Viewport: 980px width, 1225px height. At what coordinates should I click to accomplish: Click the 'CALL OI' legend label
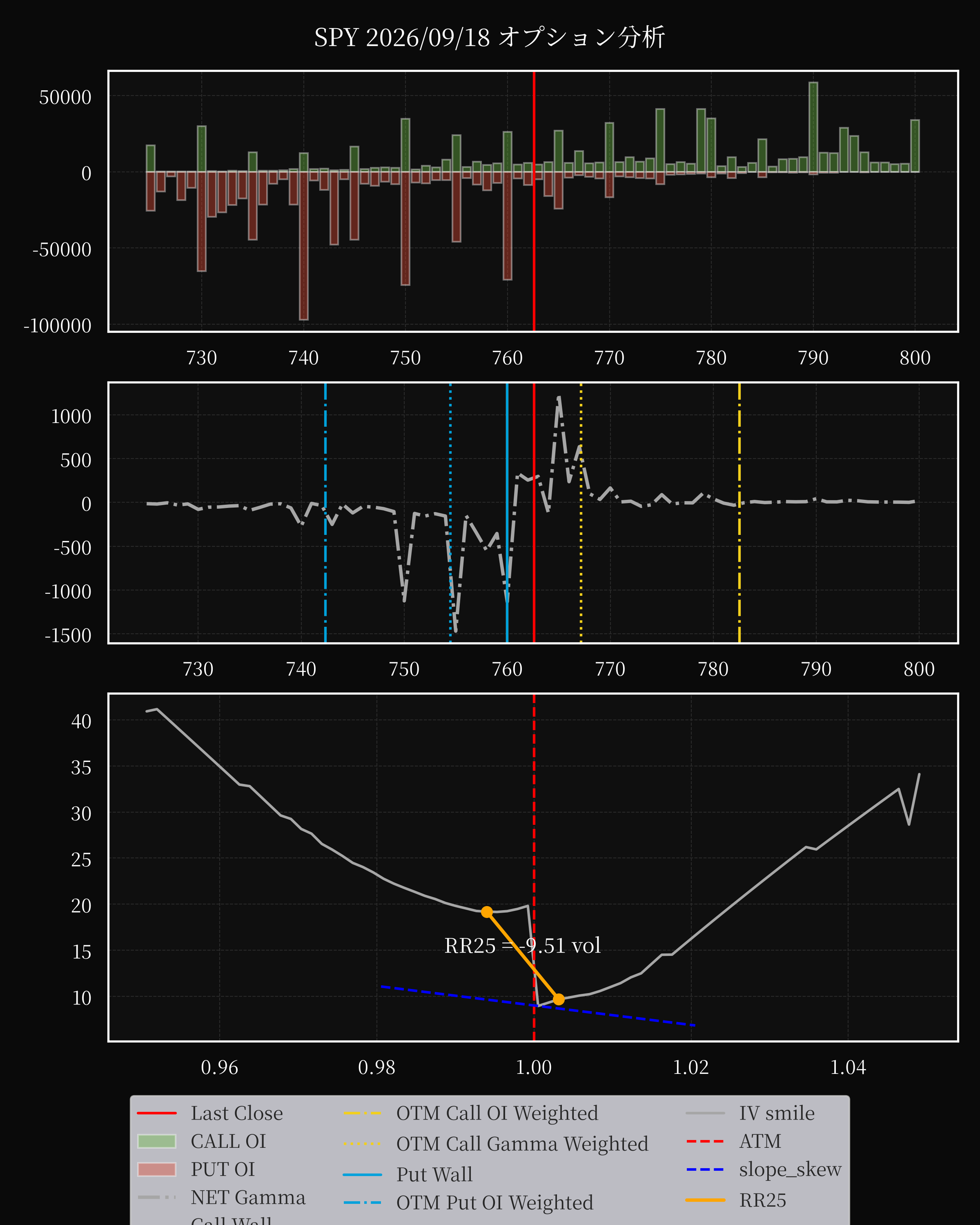coord(228,1141)
